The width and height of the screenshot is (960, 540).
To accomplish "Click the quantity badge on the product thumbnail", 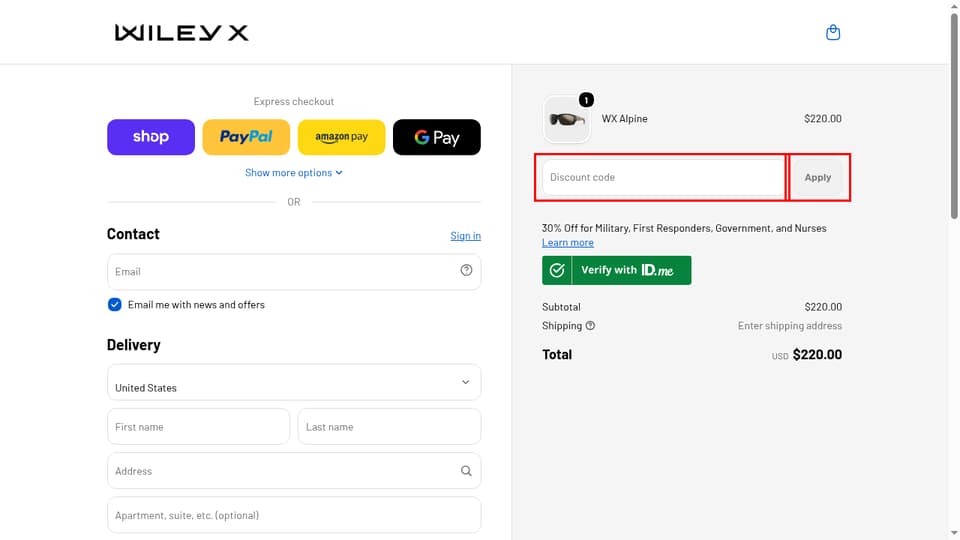I will click(x=586, y=100).
